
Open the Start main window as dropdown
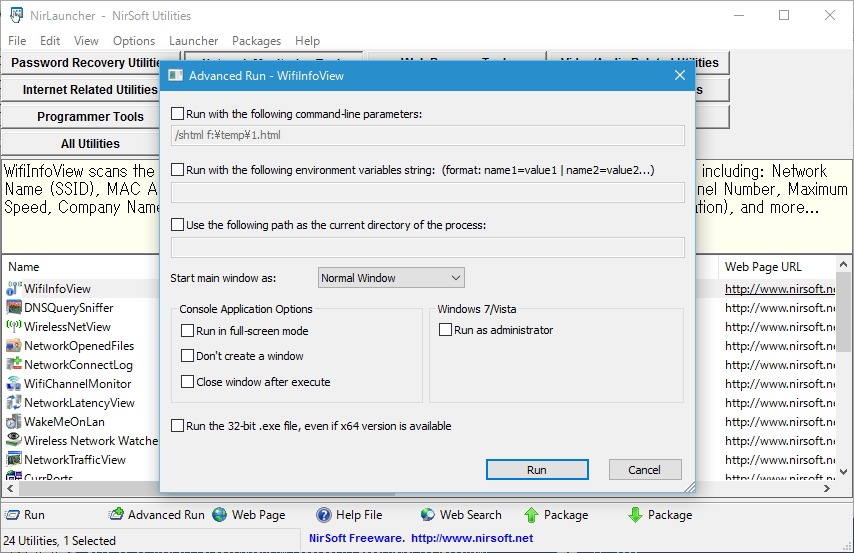[391, 278]
